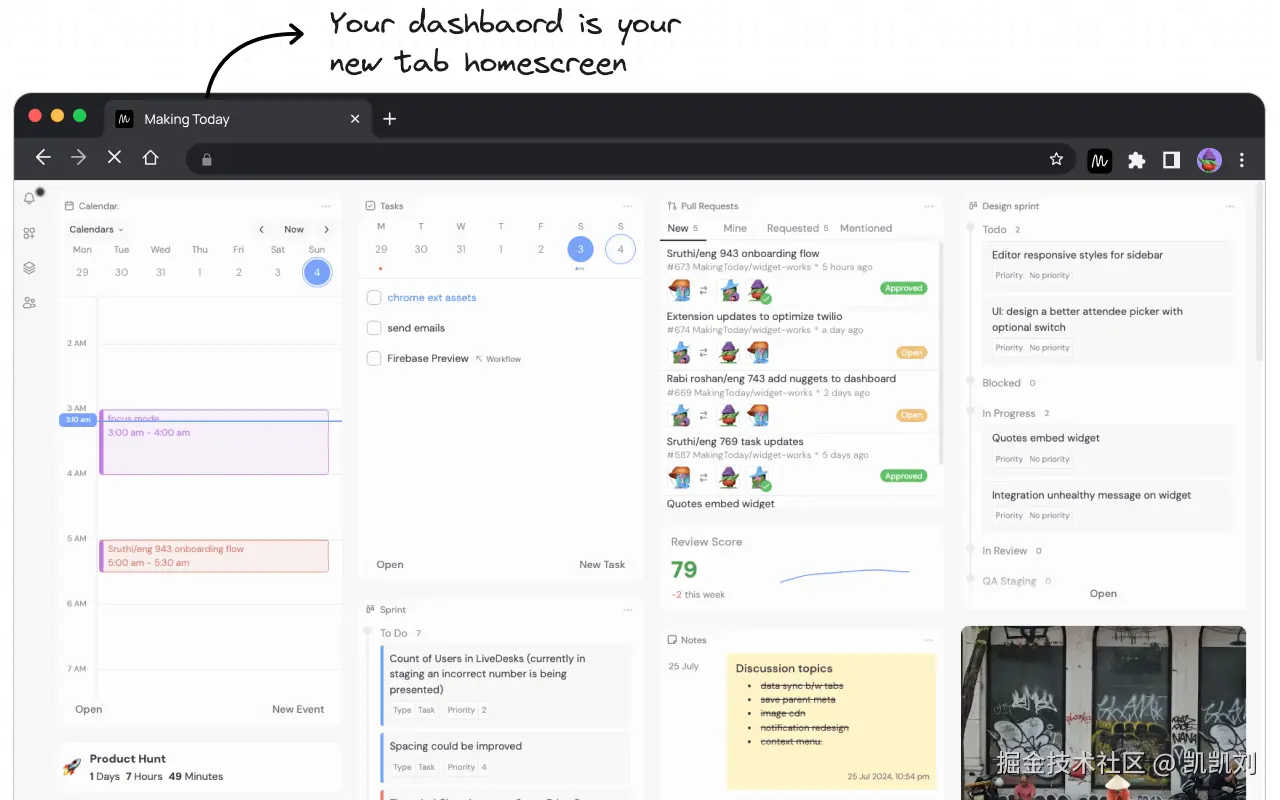Click the Making Today extension icon
The height and width of the screenshot is (800, 1280).
pos(1099,159)
